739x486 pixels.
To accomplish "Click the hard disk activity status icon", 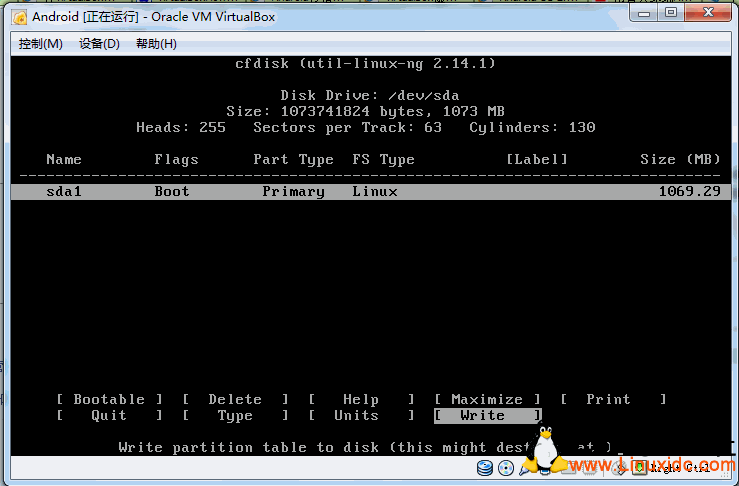I will click(486, 467).
